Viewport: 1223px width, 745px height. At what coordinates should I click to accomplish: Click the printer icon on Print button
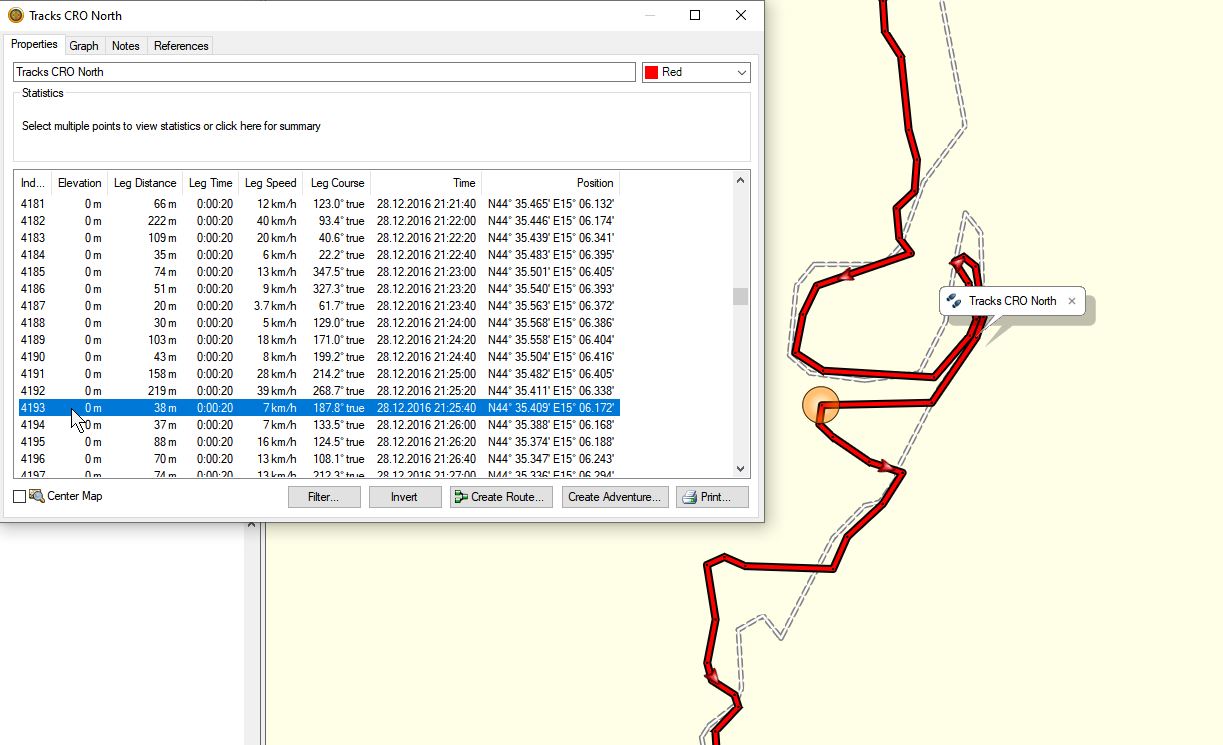tap(688, 497)
